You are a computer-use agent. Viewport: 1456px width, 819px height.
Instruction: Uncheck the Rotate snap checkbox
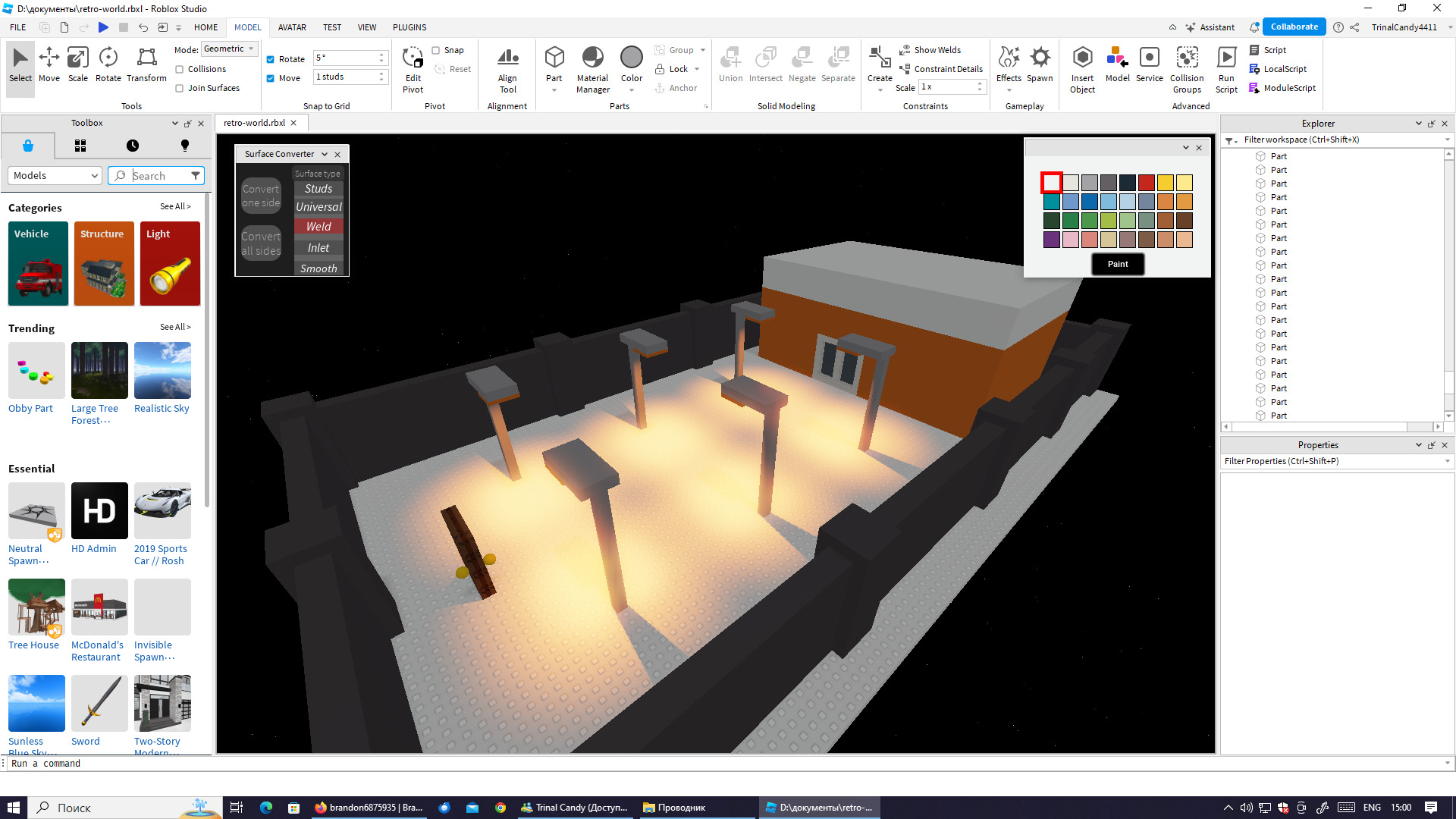pyautogui.click(x=270, y=59)
